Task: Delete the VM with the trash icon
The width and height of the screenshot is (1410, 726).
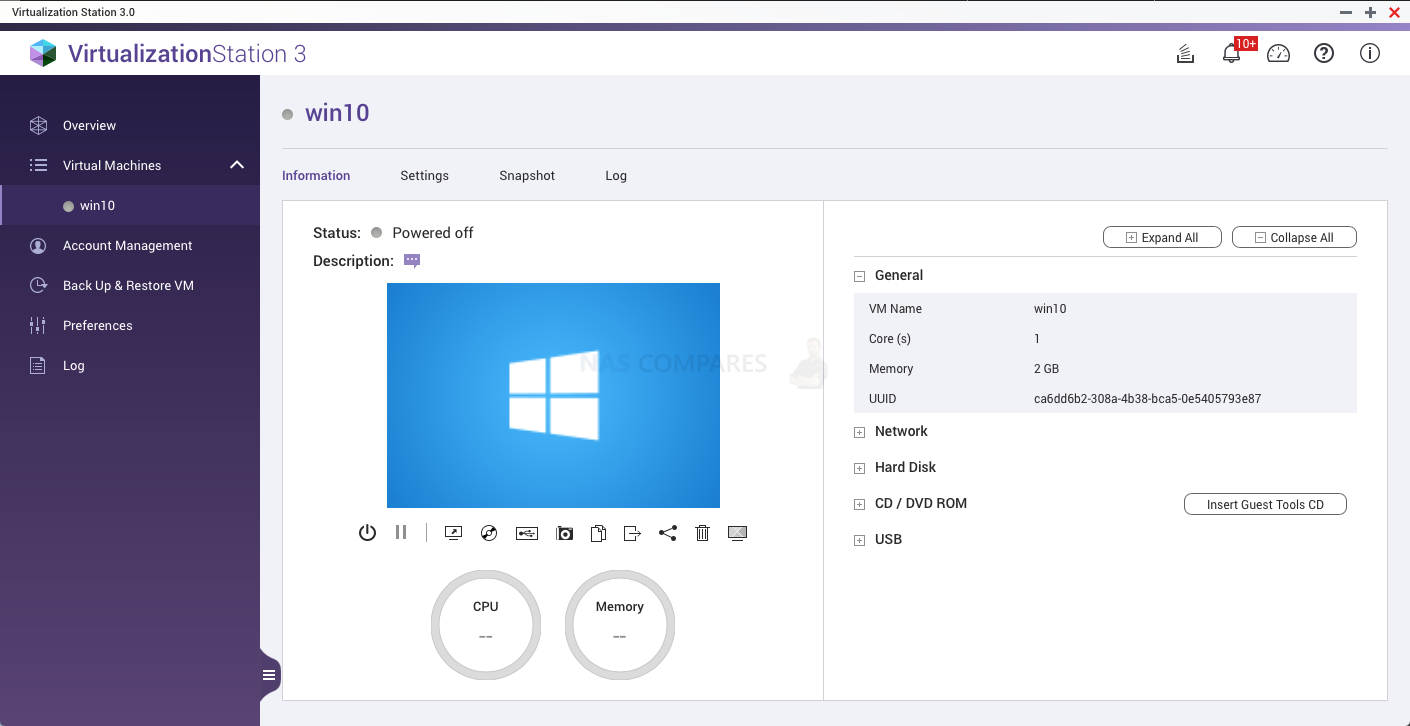Action: [x=702, y=533]
